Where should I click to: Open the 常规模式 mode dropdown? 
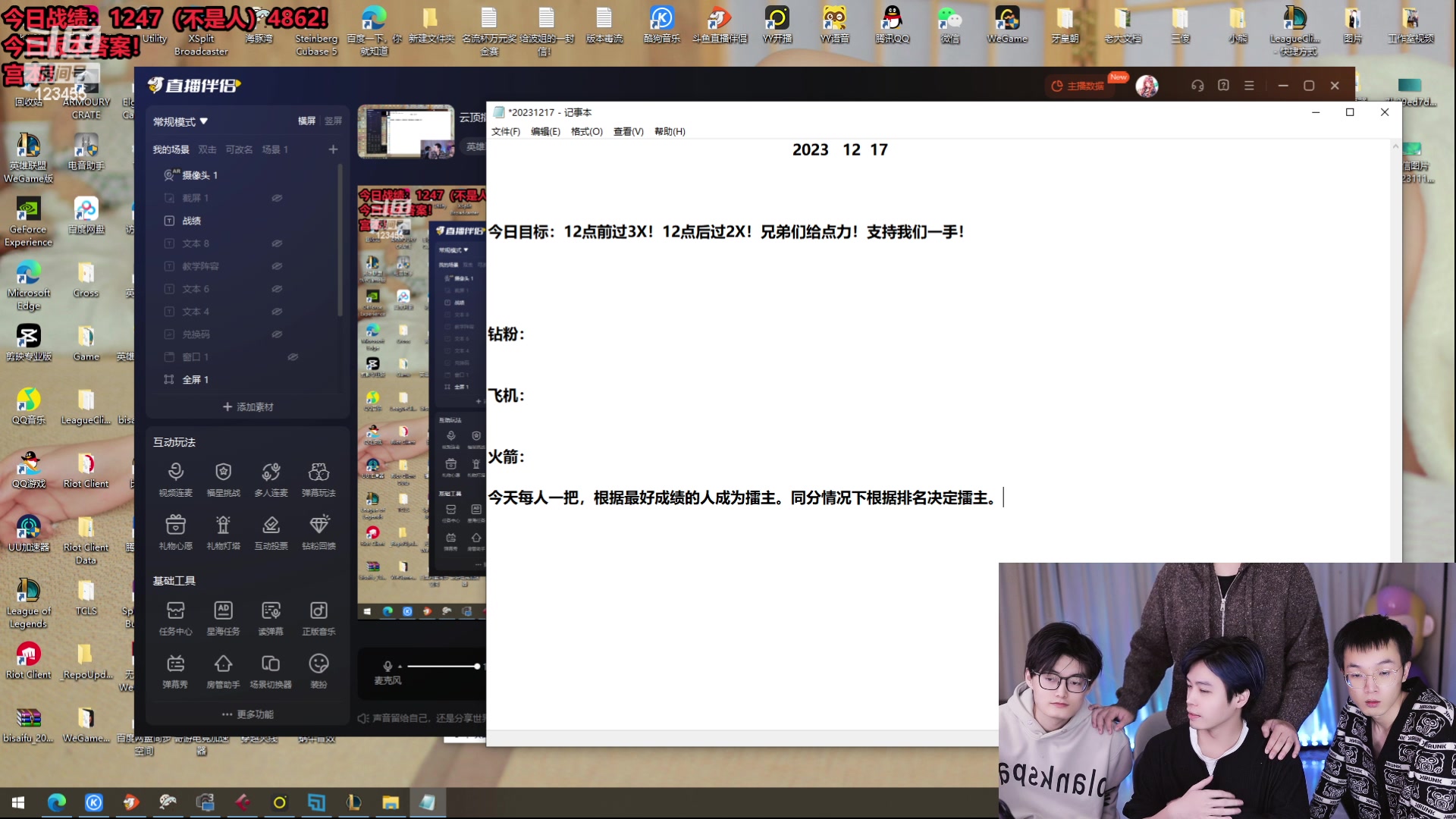tap(180, 121)
